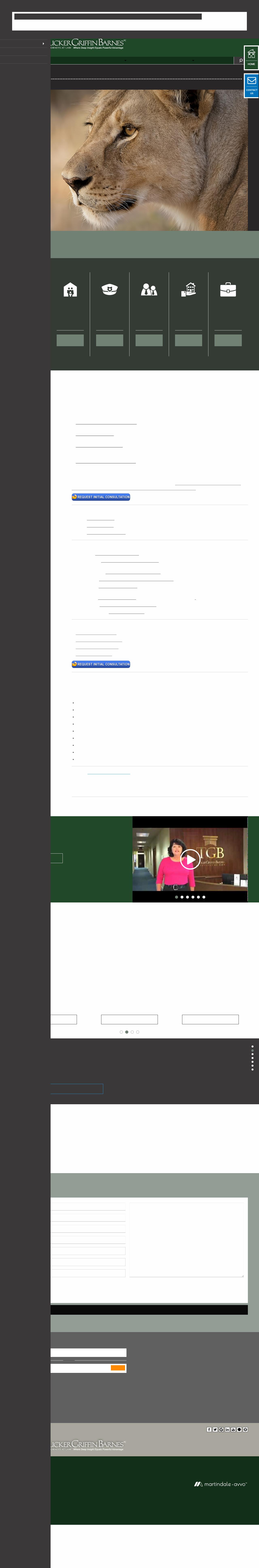Select the two people icon
Screen dimensions: 259x1568
[149, 290]
